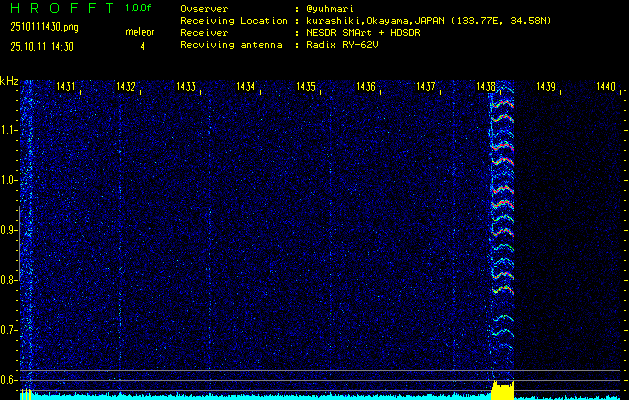This screenshot has height=400, width=629.
Task: Click the 1438 time marker
Action: click(487, 87)
